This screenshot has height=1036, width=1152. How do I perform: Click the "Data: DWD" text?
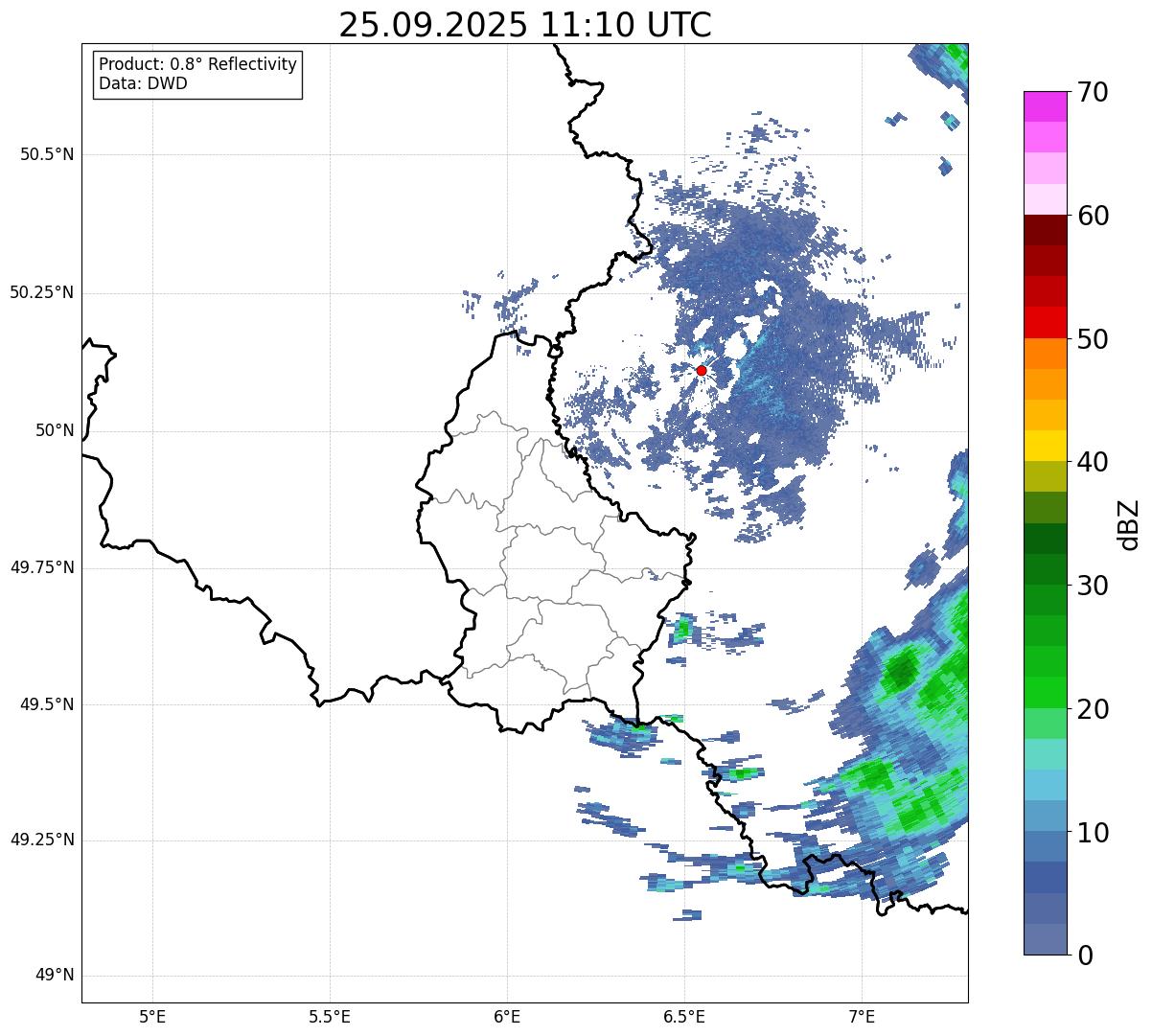pos(143,83)
